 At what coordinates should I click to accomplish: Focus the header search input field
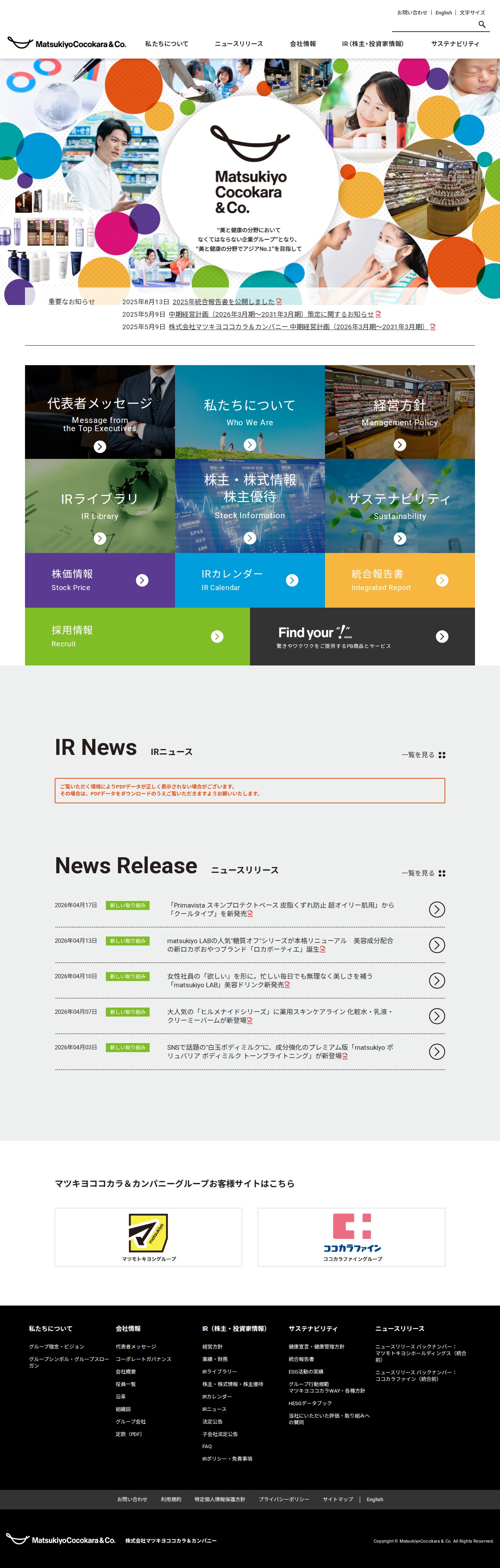pos(434,25)
